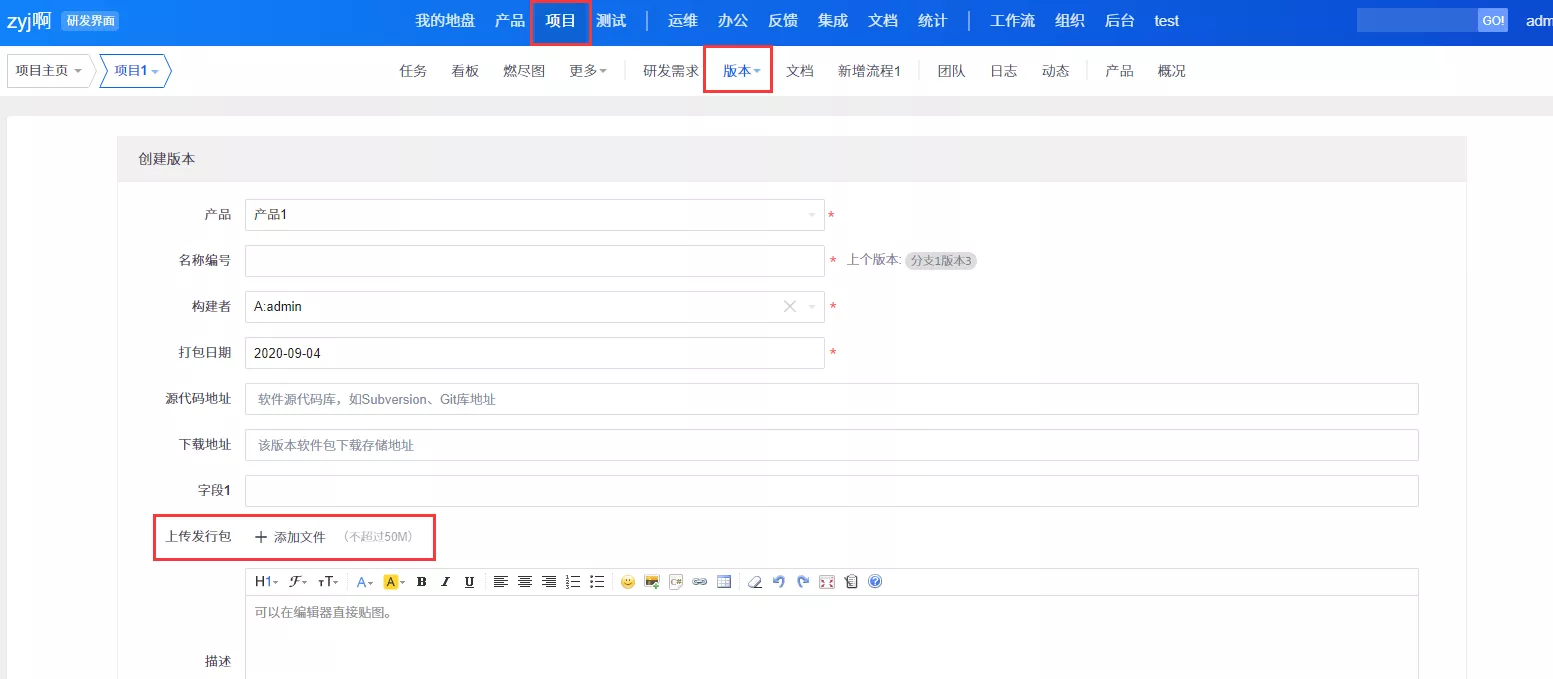Clear formatting with eraser icon

point(755,582)
